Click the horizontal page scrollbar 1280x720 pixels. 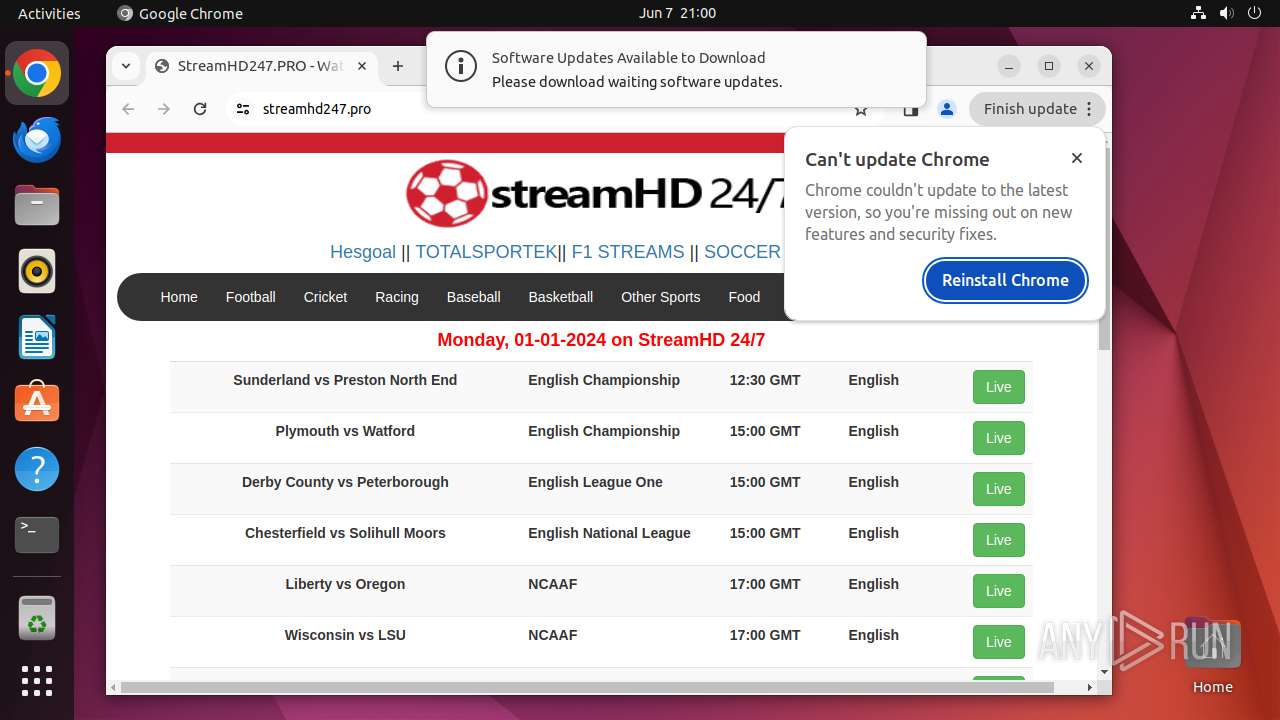pos(586,687)
